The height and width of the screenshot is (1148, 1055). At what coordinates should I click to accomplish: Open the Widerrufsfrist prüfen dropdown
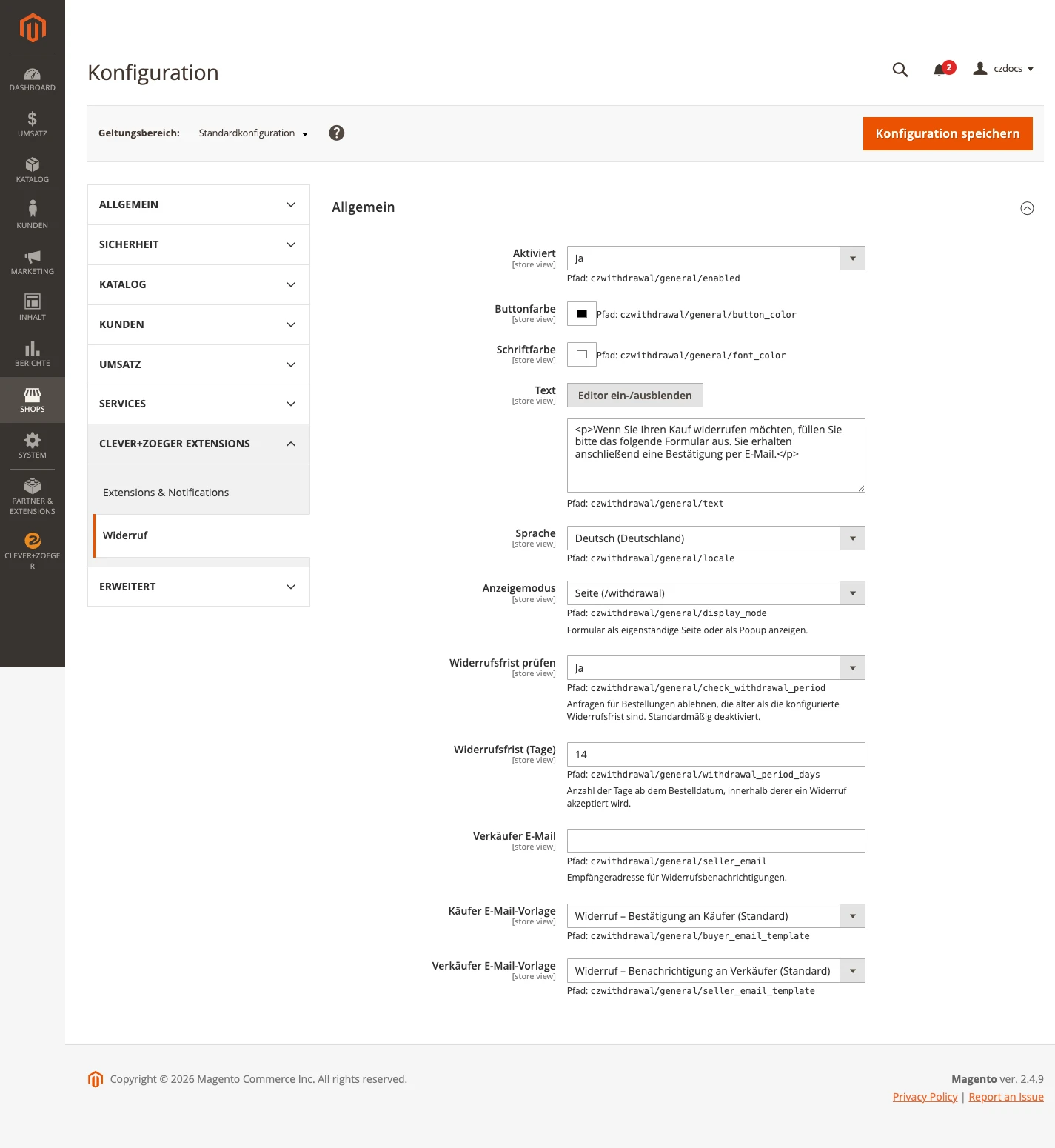pos(716,668)
